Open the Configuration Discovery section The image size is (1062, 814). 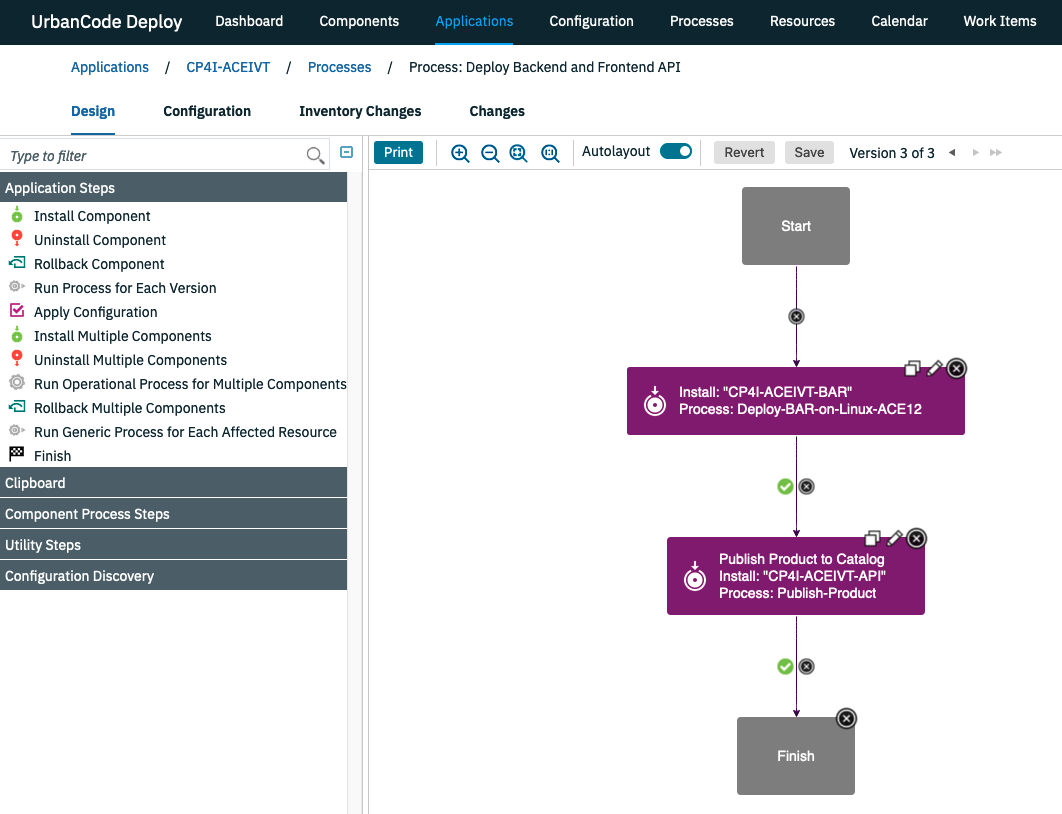click(x=79, y=576)
